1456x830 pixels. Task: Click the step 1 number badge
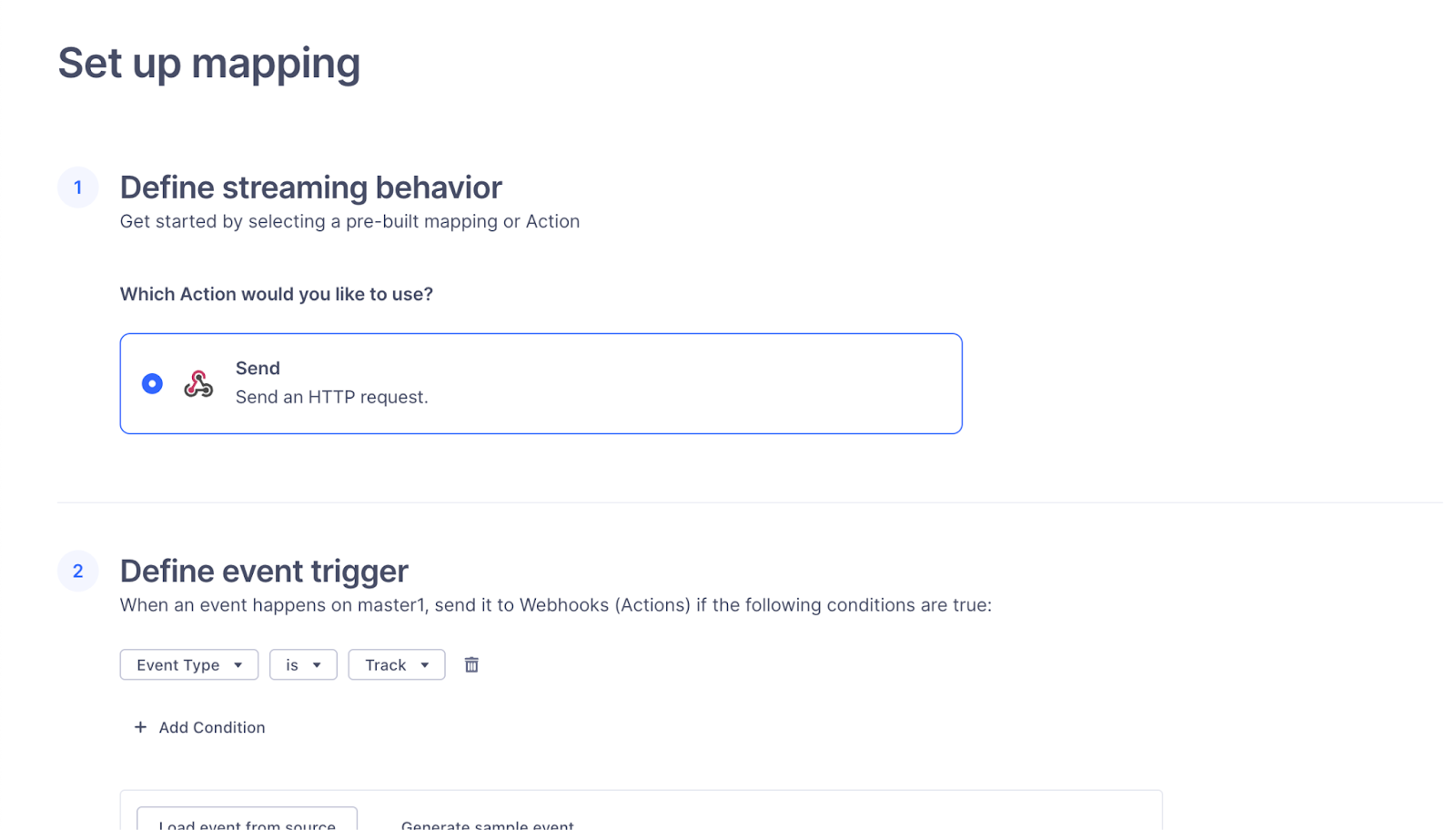pos(78,187)
